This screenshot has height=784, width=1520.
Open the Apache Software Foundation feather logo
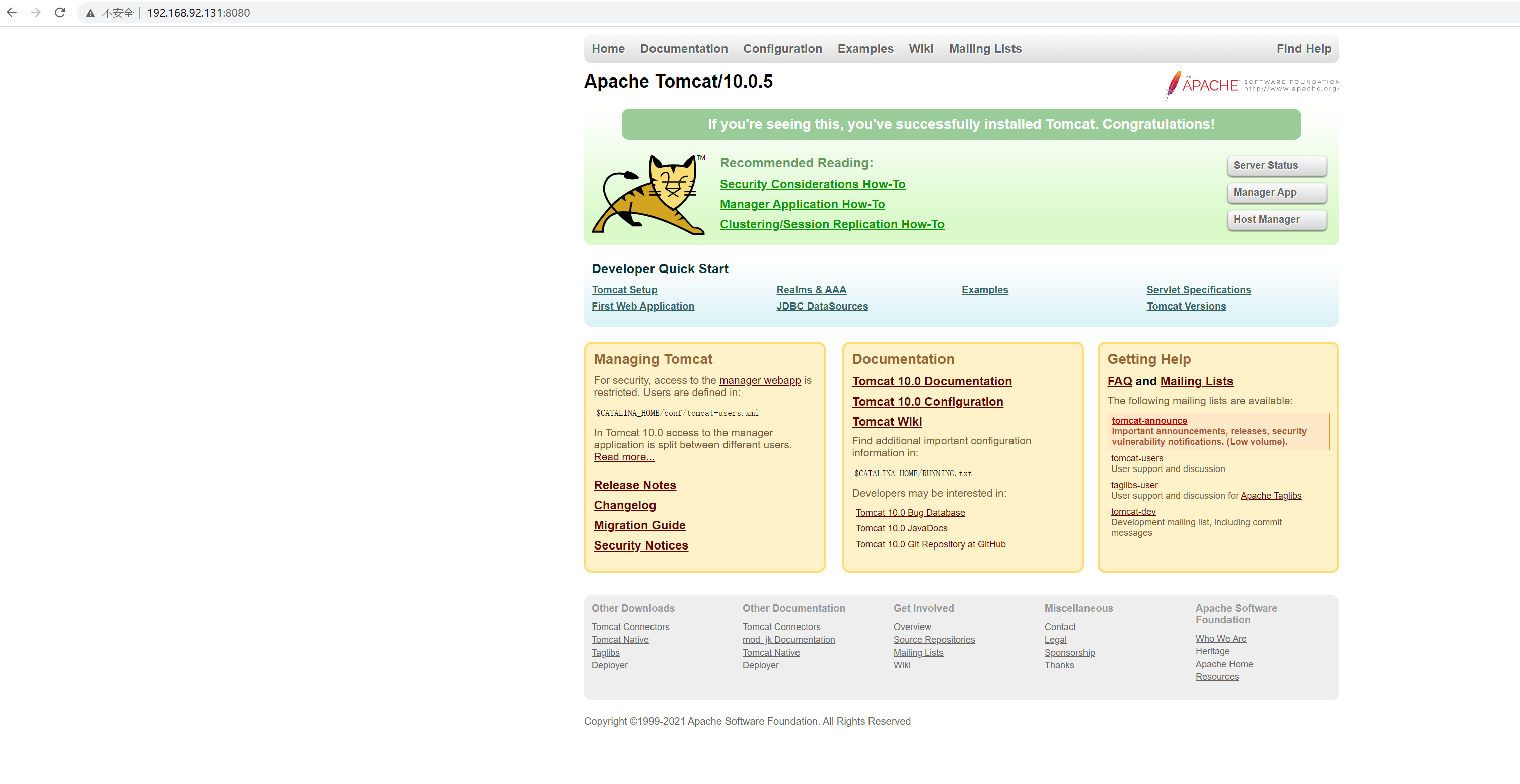click(x=1252, y=86)
